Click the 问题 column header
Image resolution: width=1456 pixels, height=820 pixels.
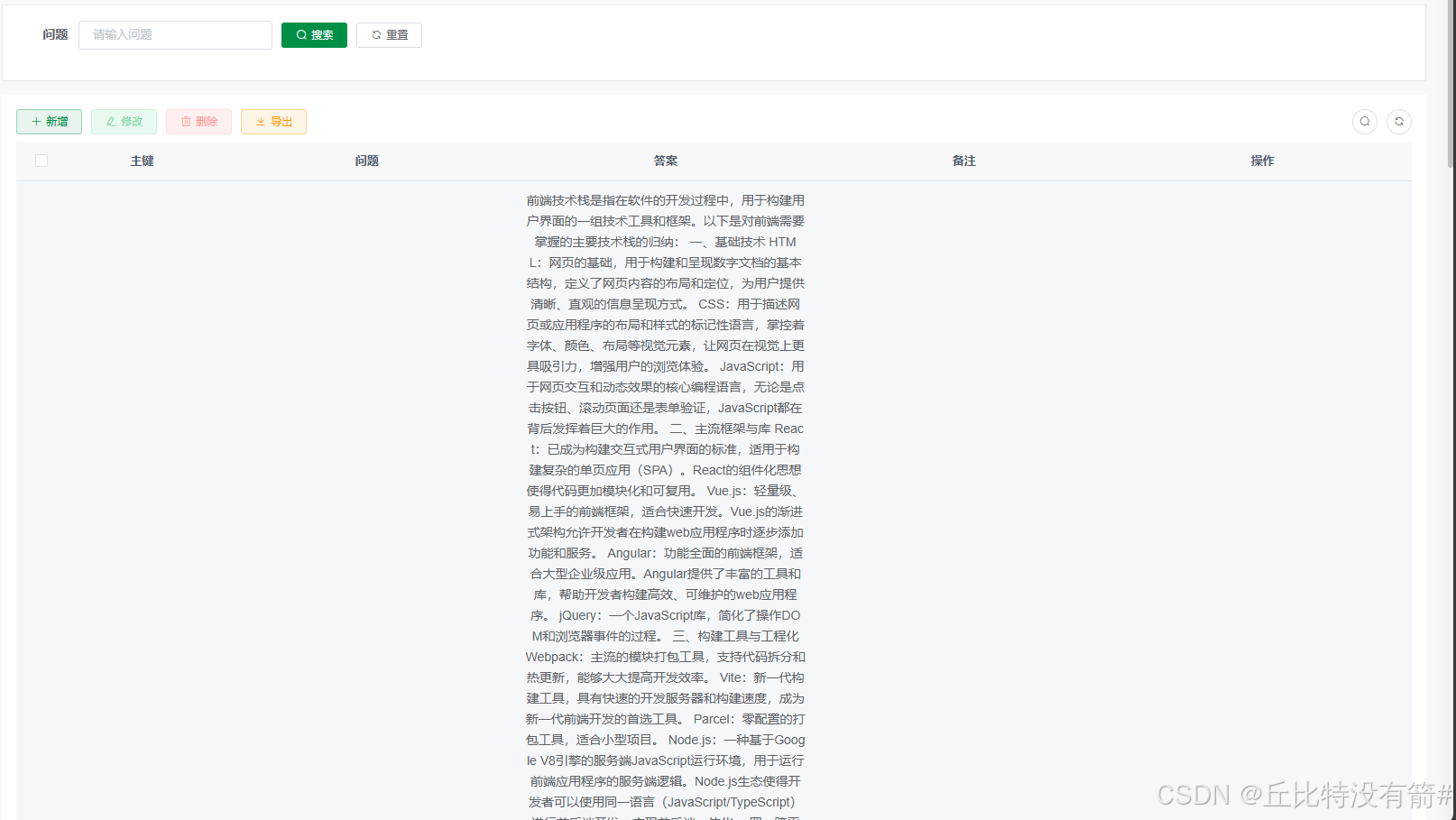pyautogui.click(x=366, y=161)
